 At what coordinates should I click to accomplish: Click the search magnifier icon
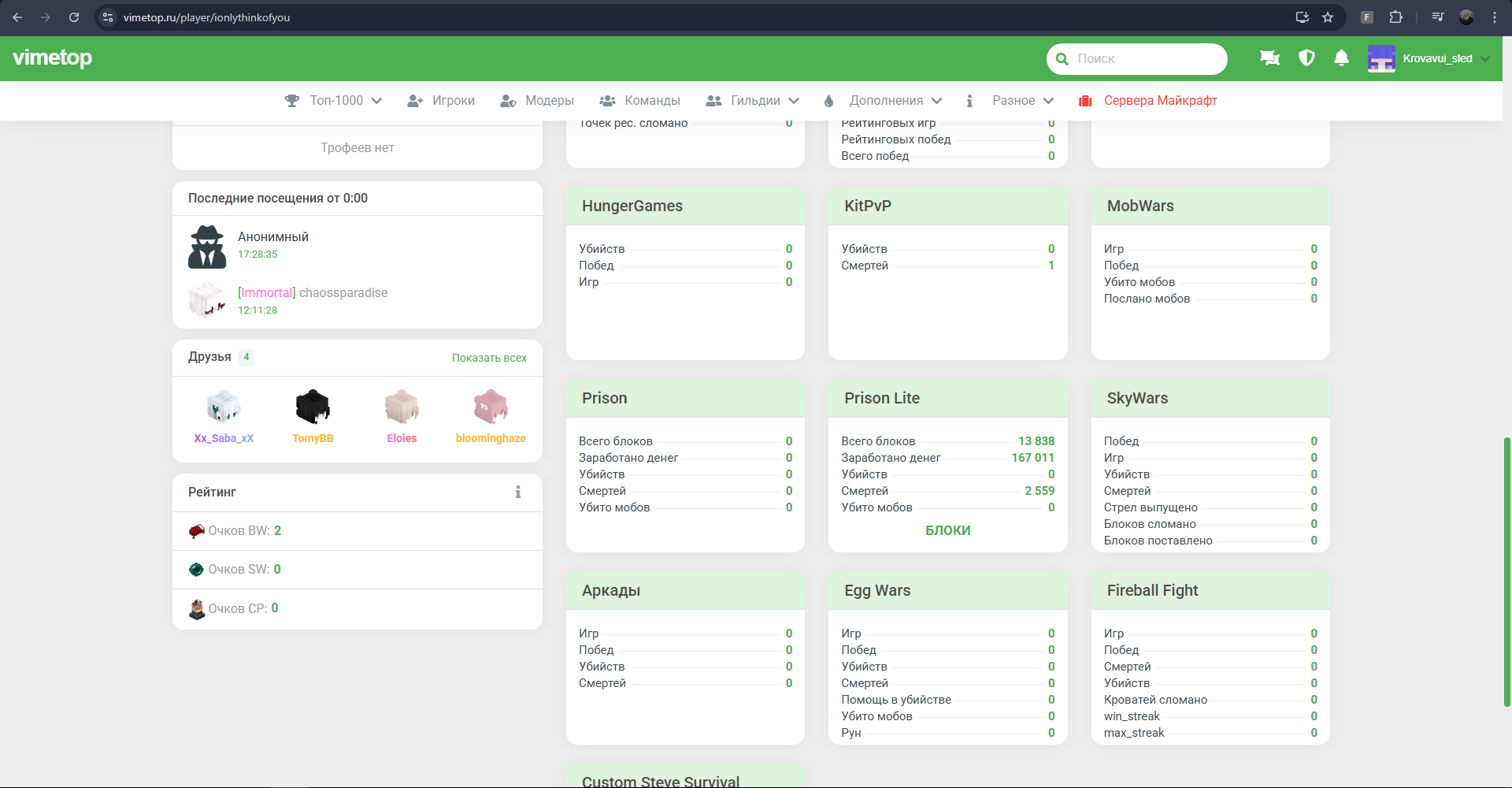pos(1062,59)
